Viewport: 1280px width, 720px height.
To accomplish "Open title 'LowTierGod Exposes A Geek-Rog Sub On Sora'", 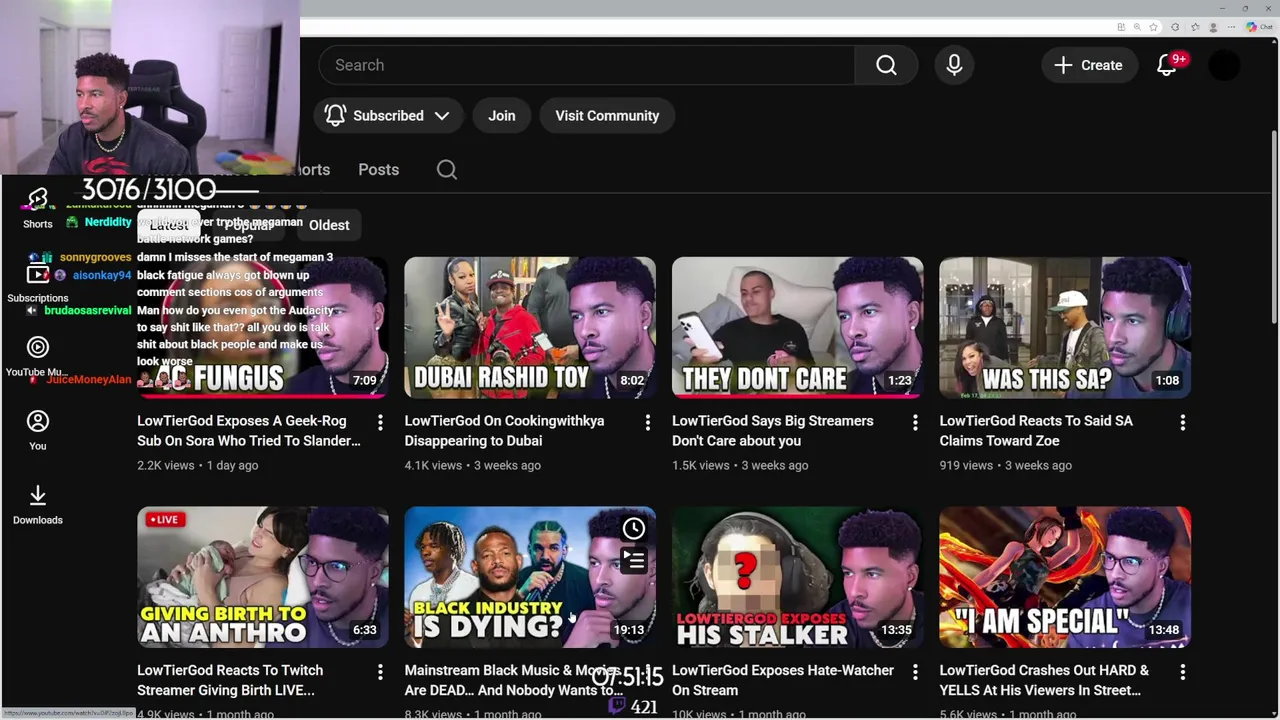I will 249,431.
